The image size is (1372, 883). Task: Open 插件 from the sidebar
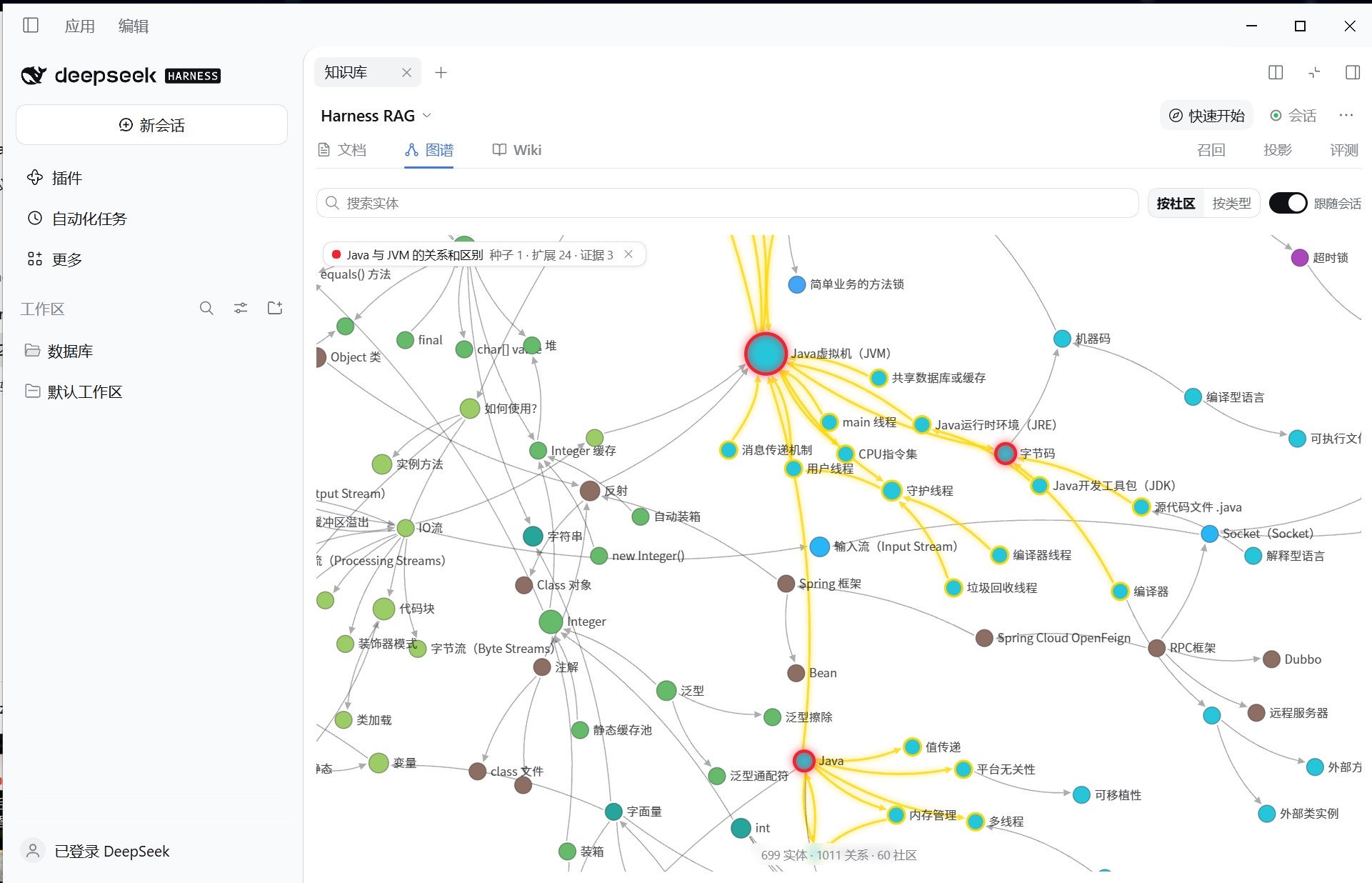click(x=54, y=177)
